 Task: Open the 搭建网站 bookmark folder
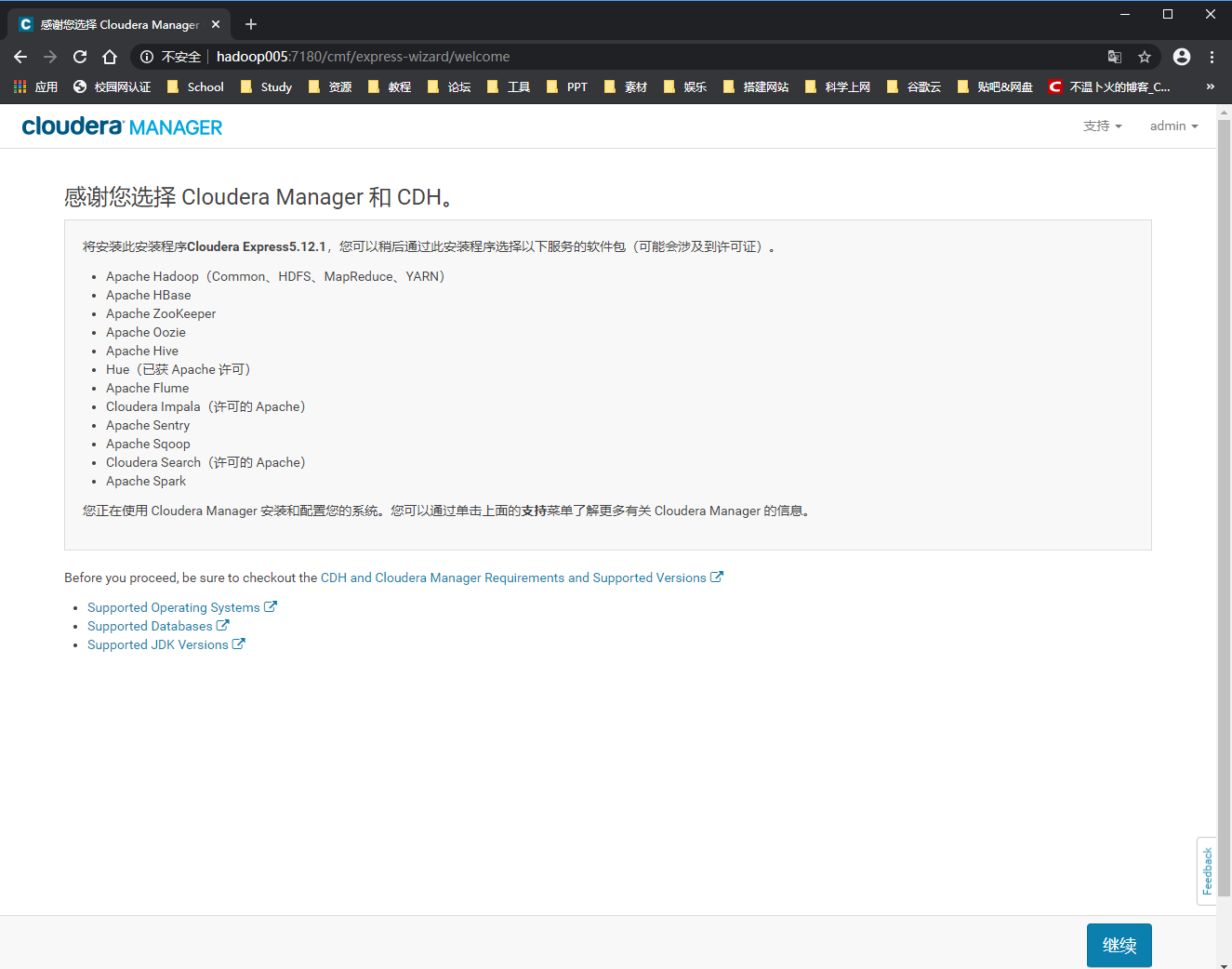[756, 86]
